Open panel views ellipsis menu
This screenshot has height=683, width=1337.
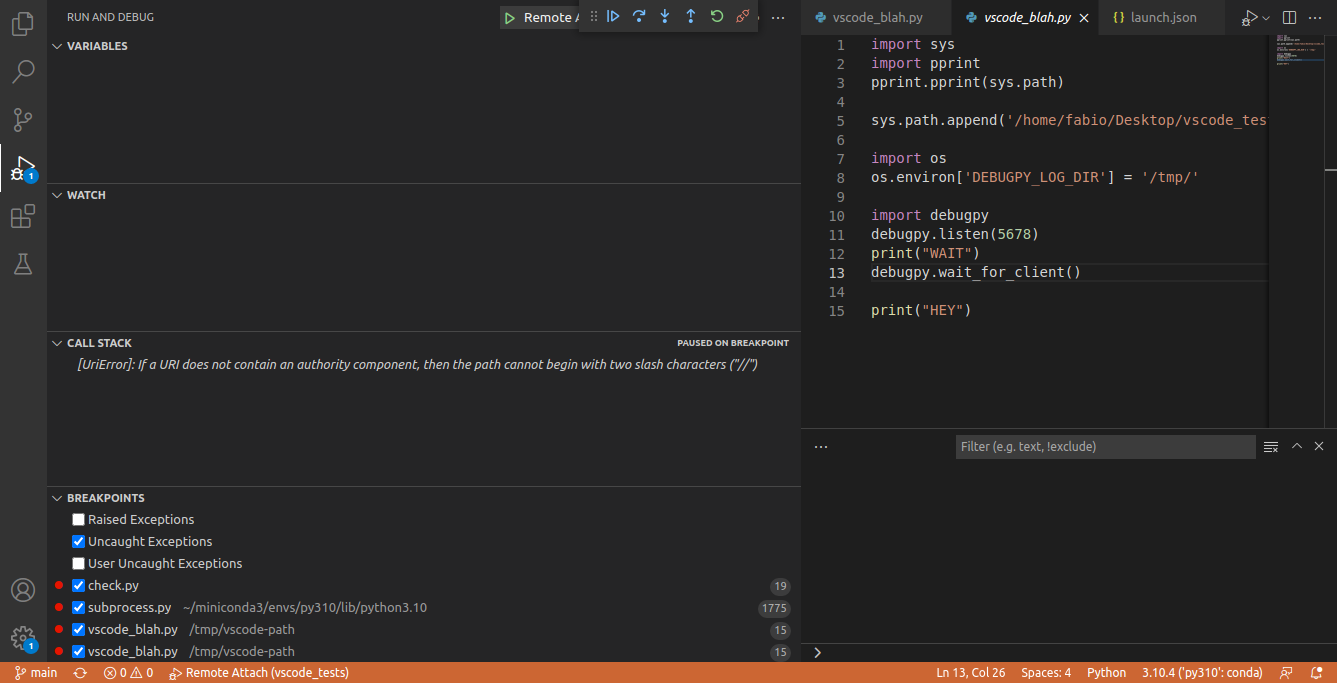[821, 447]
